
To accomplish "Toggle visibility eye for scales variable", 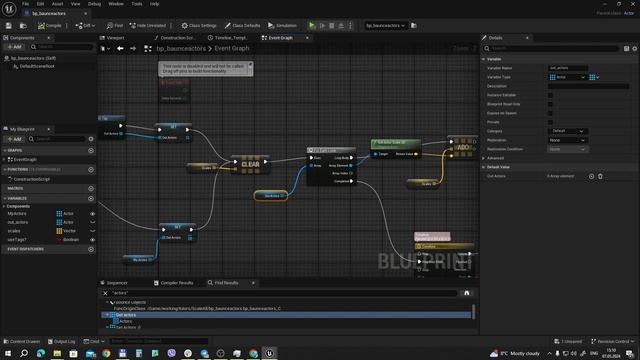I will click(x=92, y=231).
